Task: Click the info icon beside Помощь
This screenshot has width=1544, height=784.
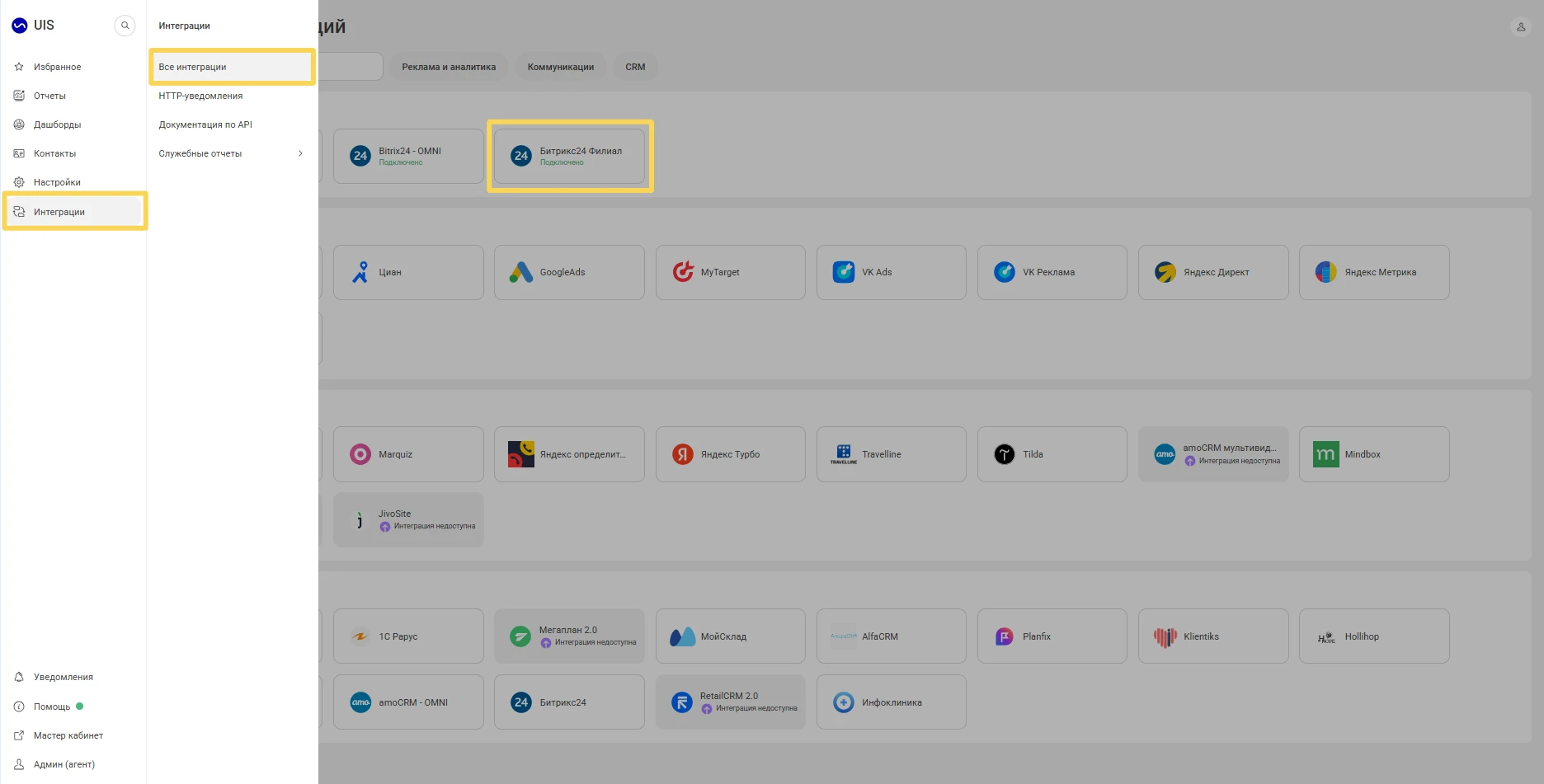Action: 19,707
